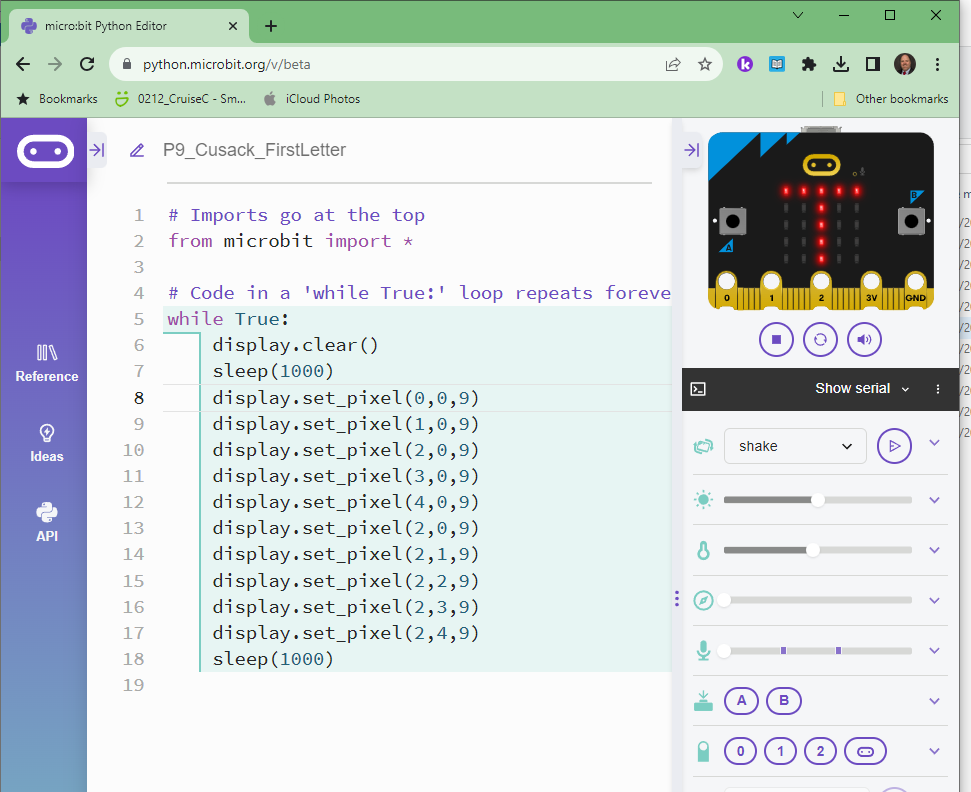Image resolution: width=971 pixels, height=792 pixels.
Task: Open the API documentation tab
Action: [46, 522]
